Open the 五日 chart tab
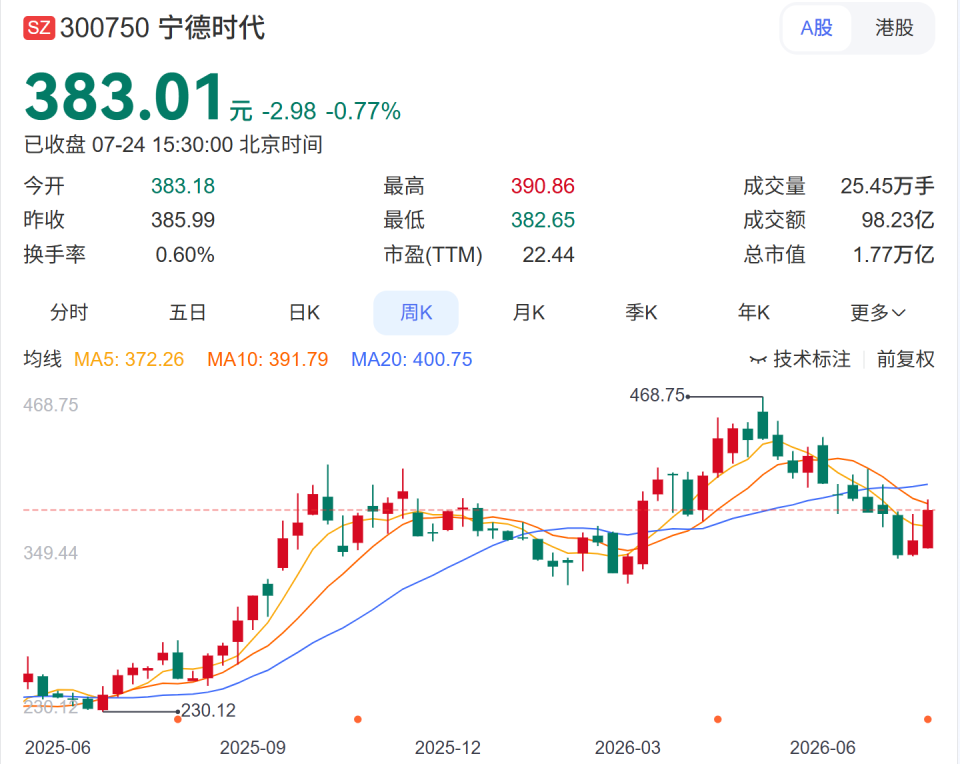 (x=187, y=313)
